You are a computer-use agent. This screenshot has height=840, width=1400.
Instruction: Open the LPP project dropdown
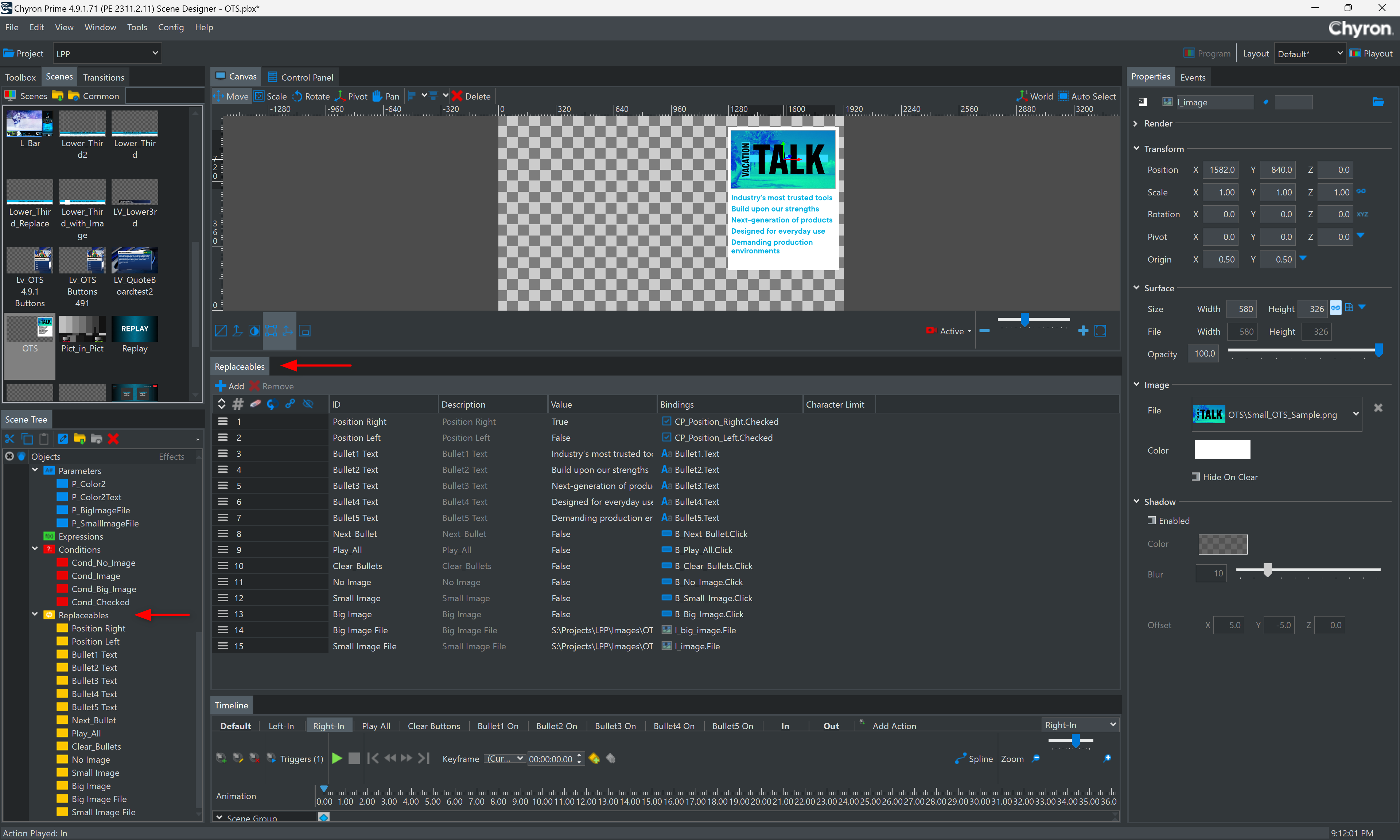tap(107, 53)
